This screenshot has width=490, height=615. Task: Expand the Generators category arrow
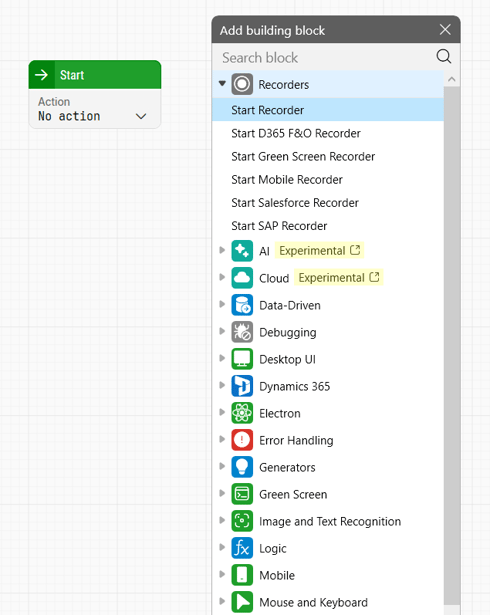click(222, 466)
